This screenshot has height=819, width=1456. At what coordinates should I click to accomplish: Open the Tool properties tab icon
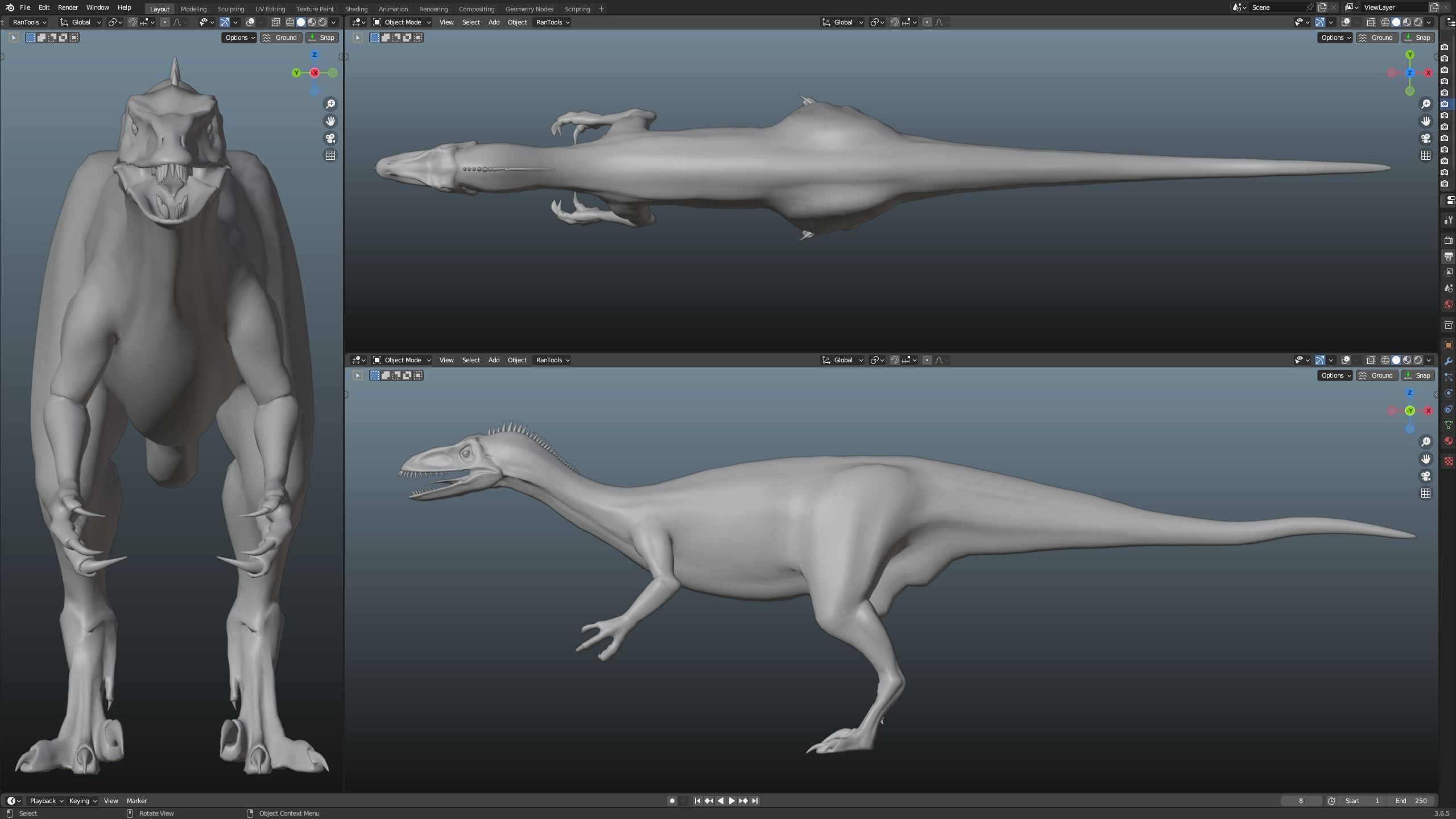pos(1449,220)
